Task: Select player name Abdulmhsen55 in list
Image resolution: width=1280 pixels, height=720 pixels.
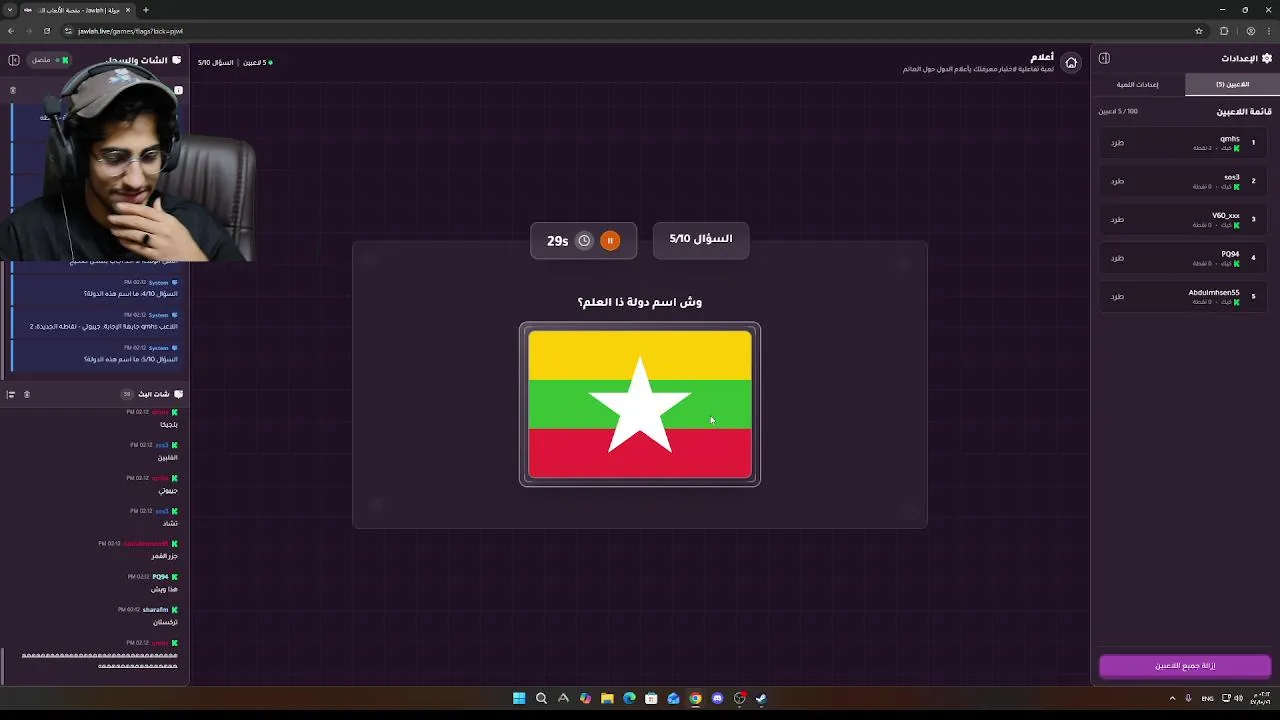Action: coord(1214,293)
